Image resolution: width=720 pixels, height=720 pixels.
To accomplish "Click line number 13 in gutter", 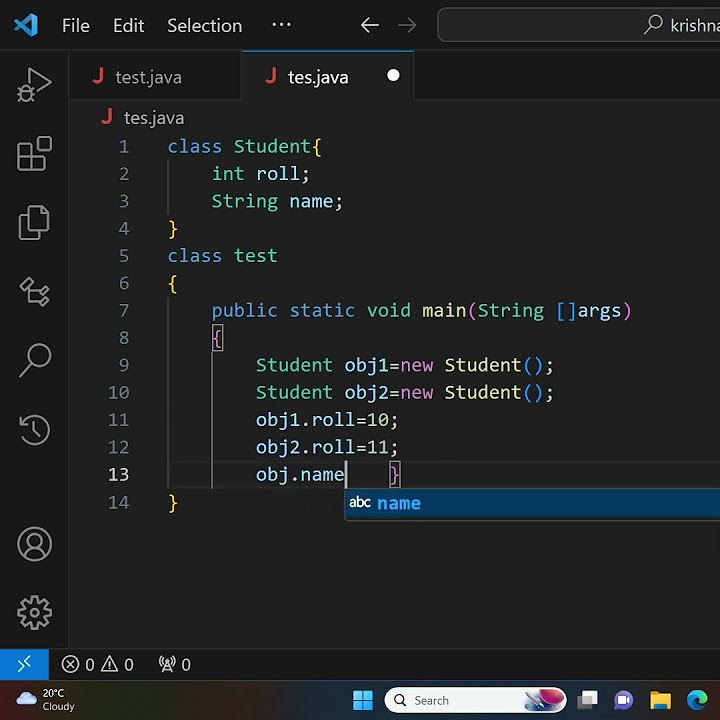I will (x=118, y=475).
